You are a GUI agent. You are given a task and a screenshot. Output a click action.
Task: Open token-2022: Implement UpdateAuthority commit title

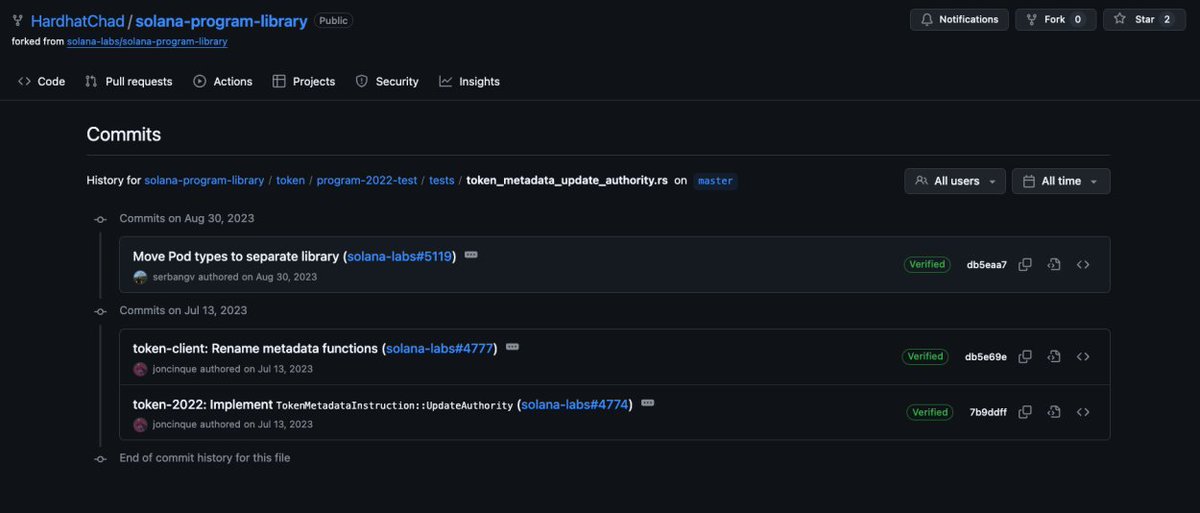[323, 404]
